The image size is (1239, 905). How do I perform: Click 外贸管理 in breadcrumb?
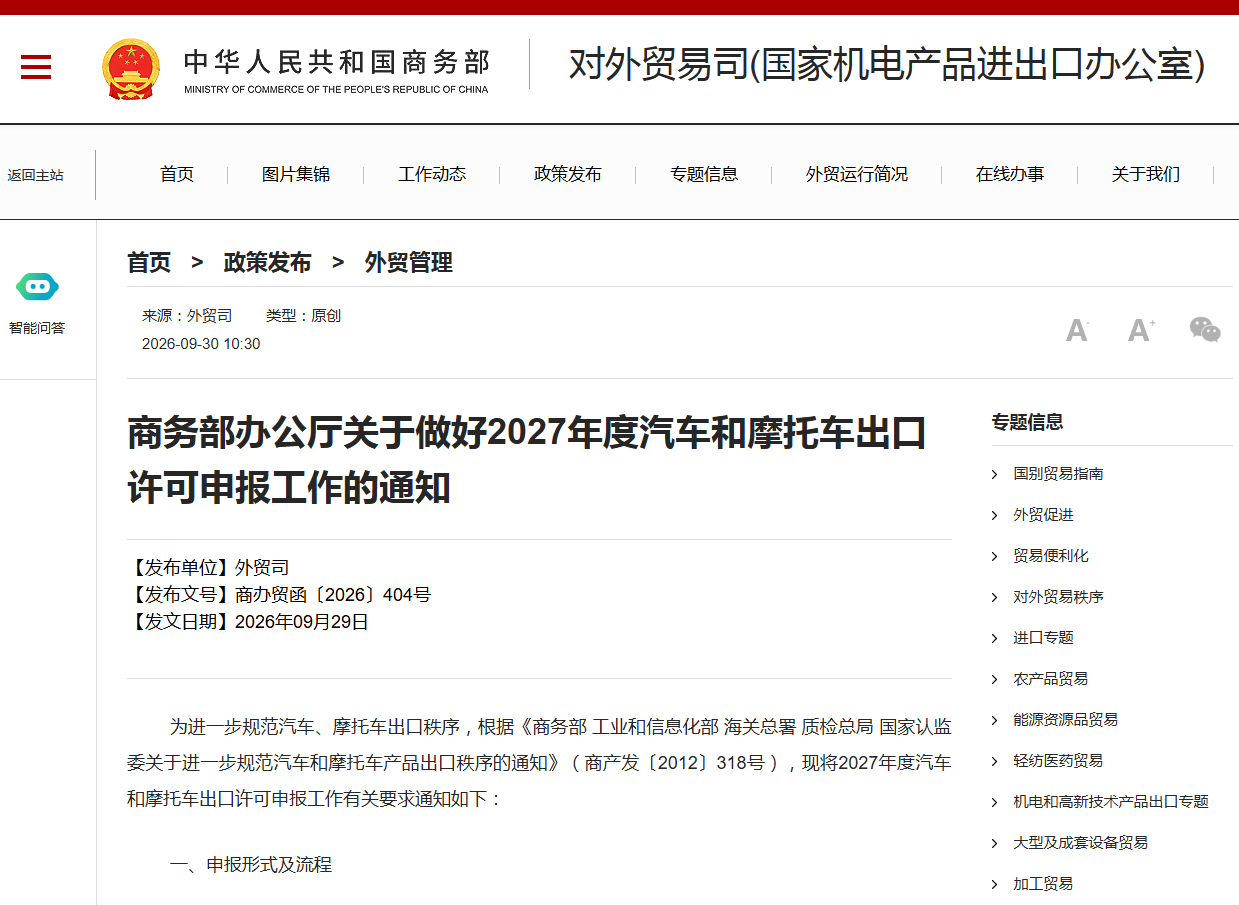tap(409, 263)
